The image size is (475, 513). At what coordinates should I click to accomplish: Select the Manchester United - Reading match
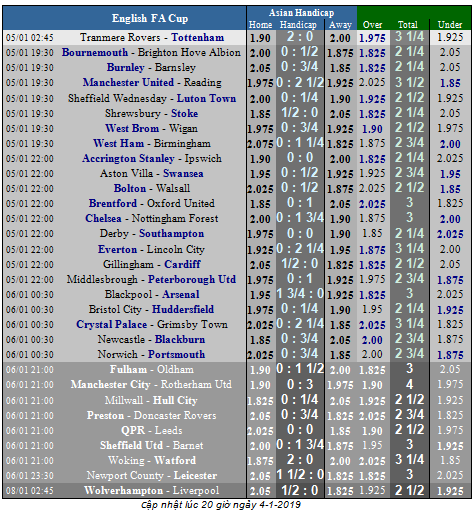(152, 82)
